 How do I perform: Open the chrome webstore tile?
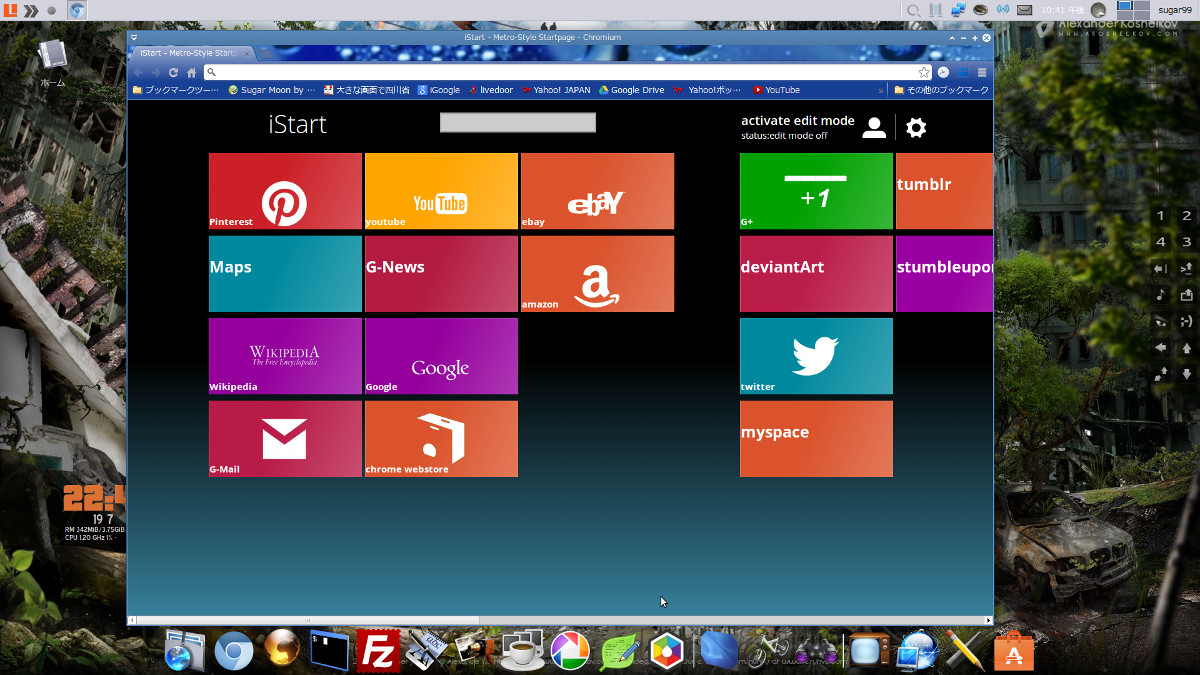441,439
